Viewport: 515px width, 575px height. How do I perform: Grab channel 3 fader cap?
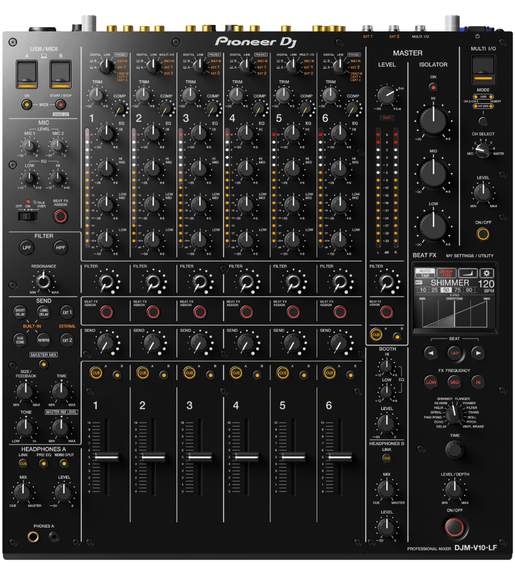[200, 457]
